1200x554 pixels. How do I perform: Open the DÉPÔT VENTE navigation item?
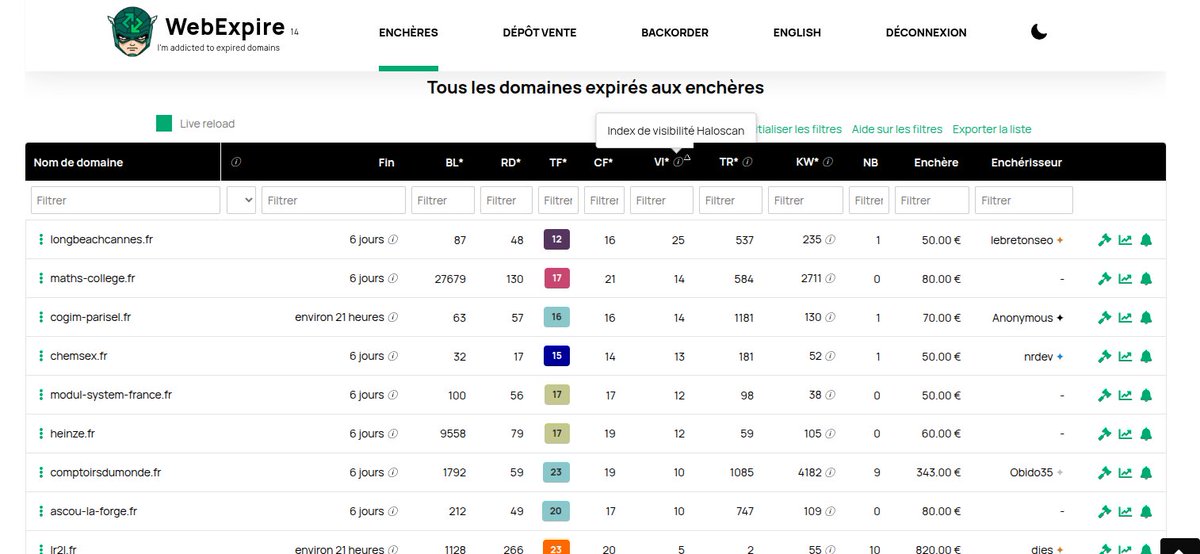(539, 32)
